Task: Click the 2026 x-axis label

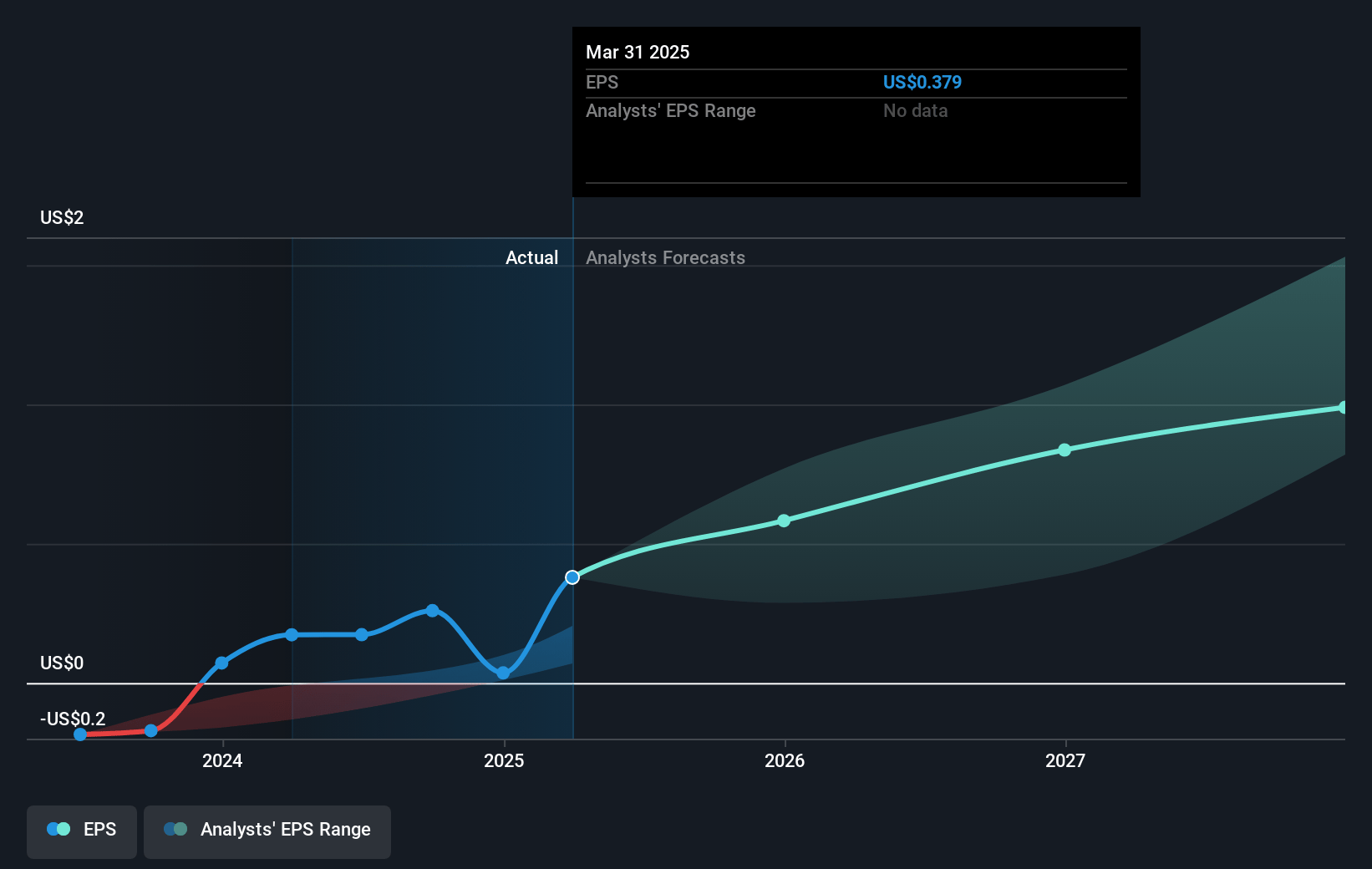Action: (x=785, y=760)
